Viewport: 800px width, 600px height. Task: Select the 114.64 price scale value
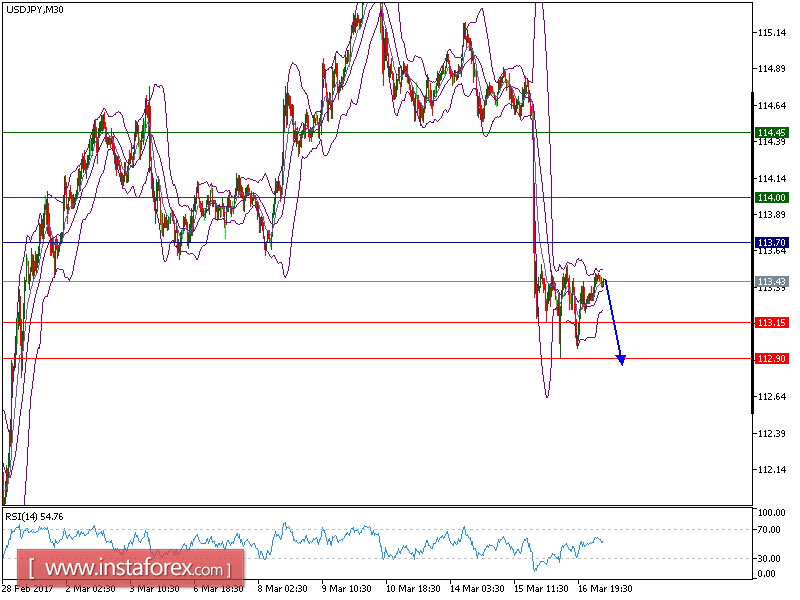pos(772,106)
